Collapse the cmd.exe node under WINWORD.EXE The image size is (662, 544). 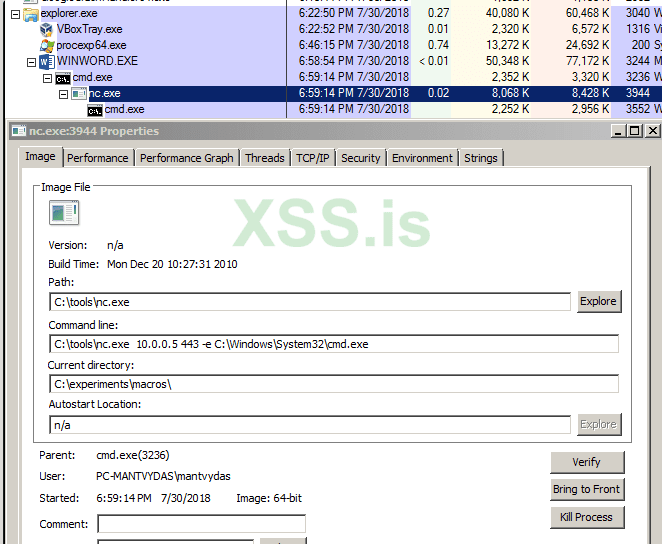pyautogui.click(x=47, y=78)
